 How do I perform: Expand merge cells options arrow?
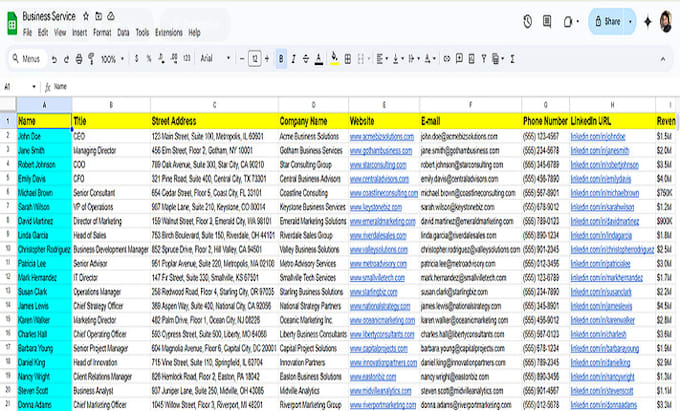point(369,59)
